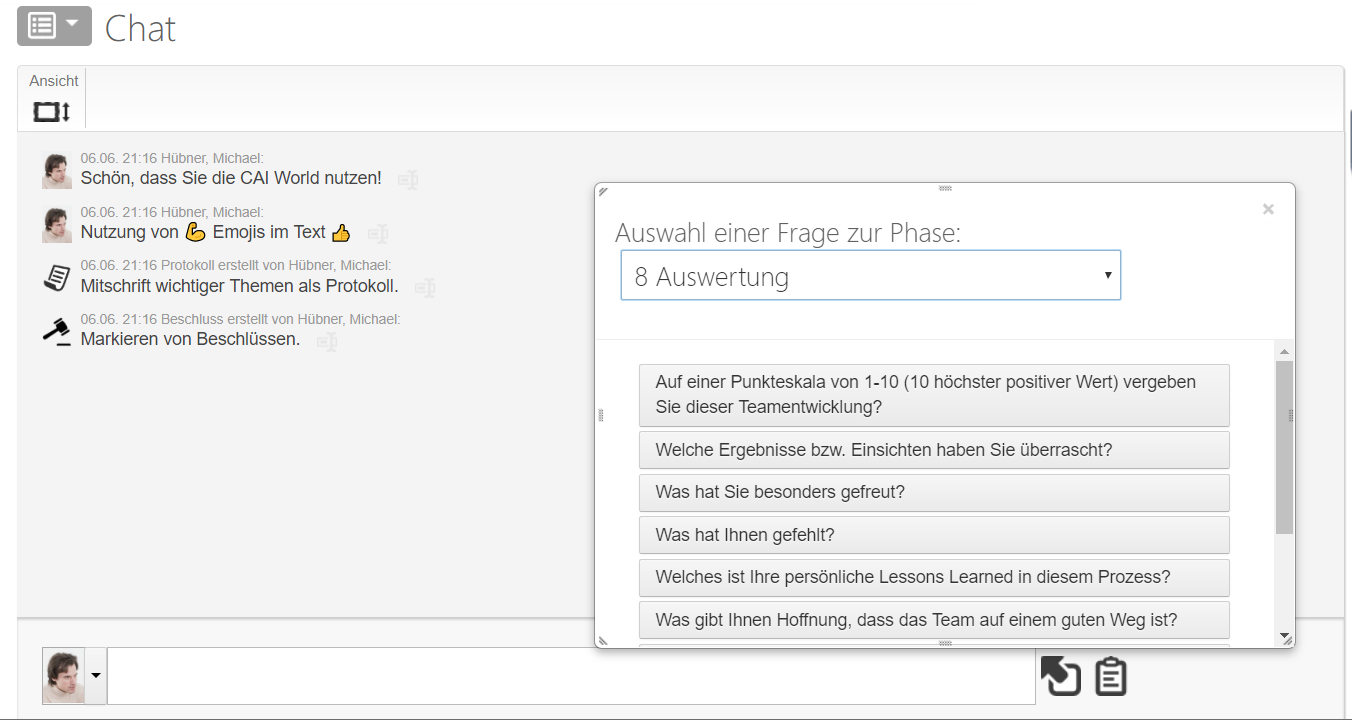Viewport: 1352px width, 720px height.
Task: Click the Protokoll document icon
Action: pyautogui.click(x=57, y=277)
